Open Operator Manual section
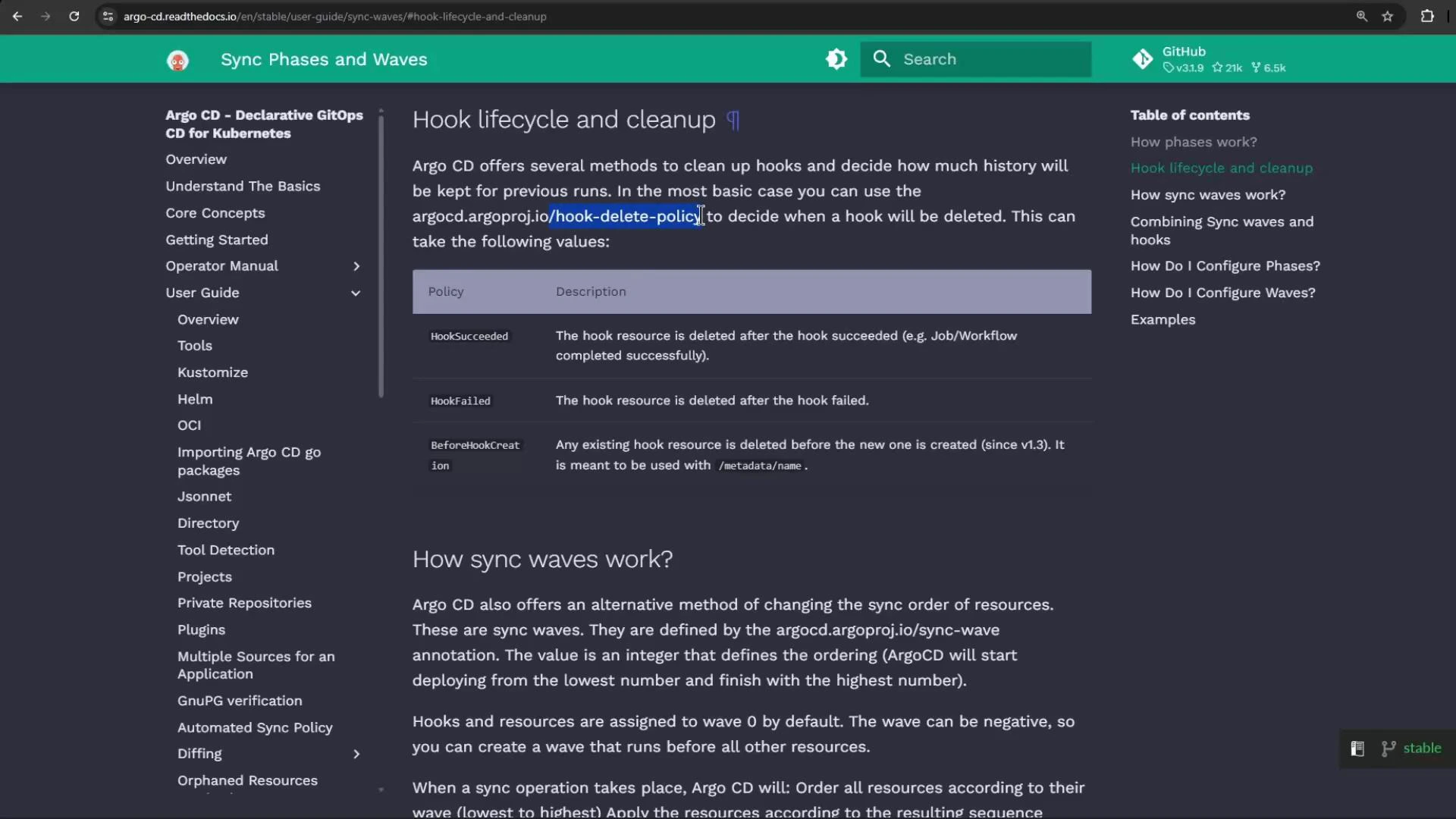The height and width of the screenshot is (819, 1456). pyautogui.click(x=221, y=266)
